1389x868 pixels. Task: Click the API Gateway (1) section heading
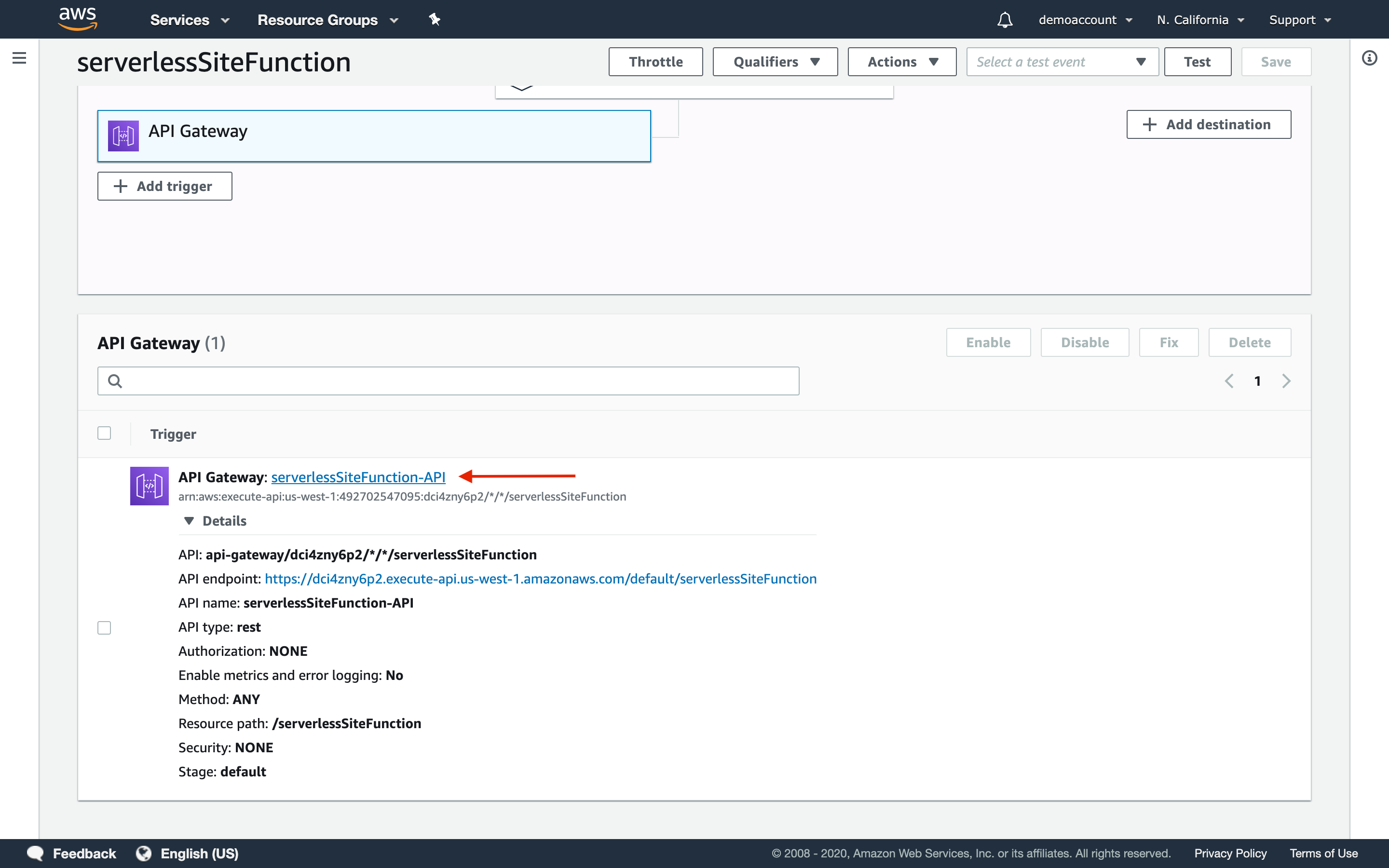(161, 343)
